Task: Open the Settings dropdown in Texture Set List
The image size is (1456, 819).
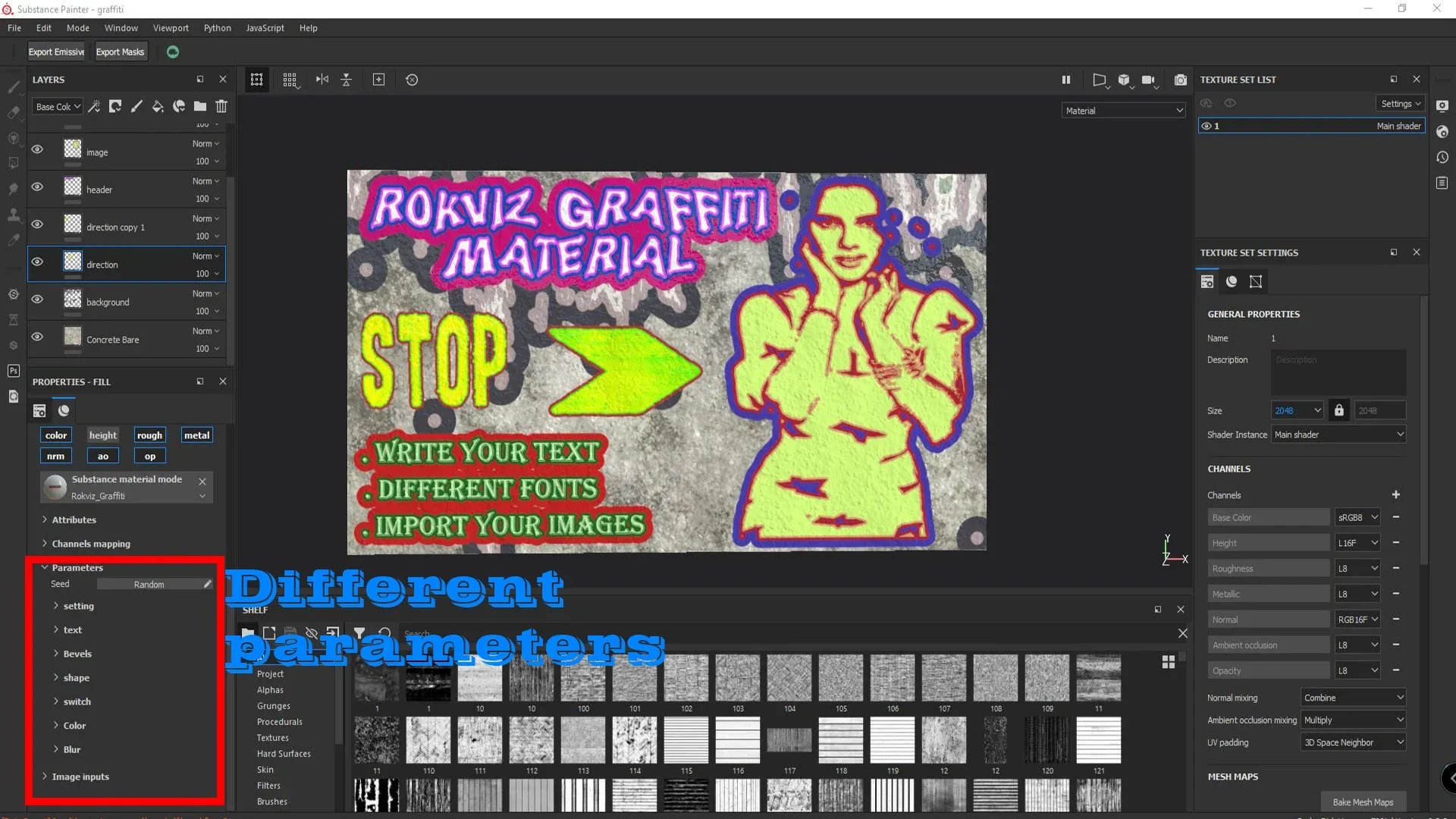Action: point(1400,104)
